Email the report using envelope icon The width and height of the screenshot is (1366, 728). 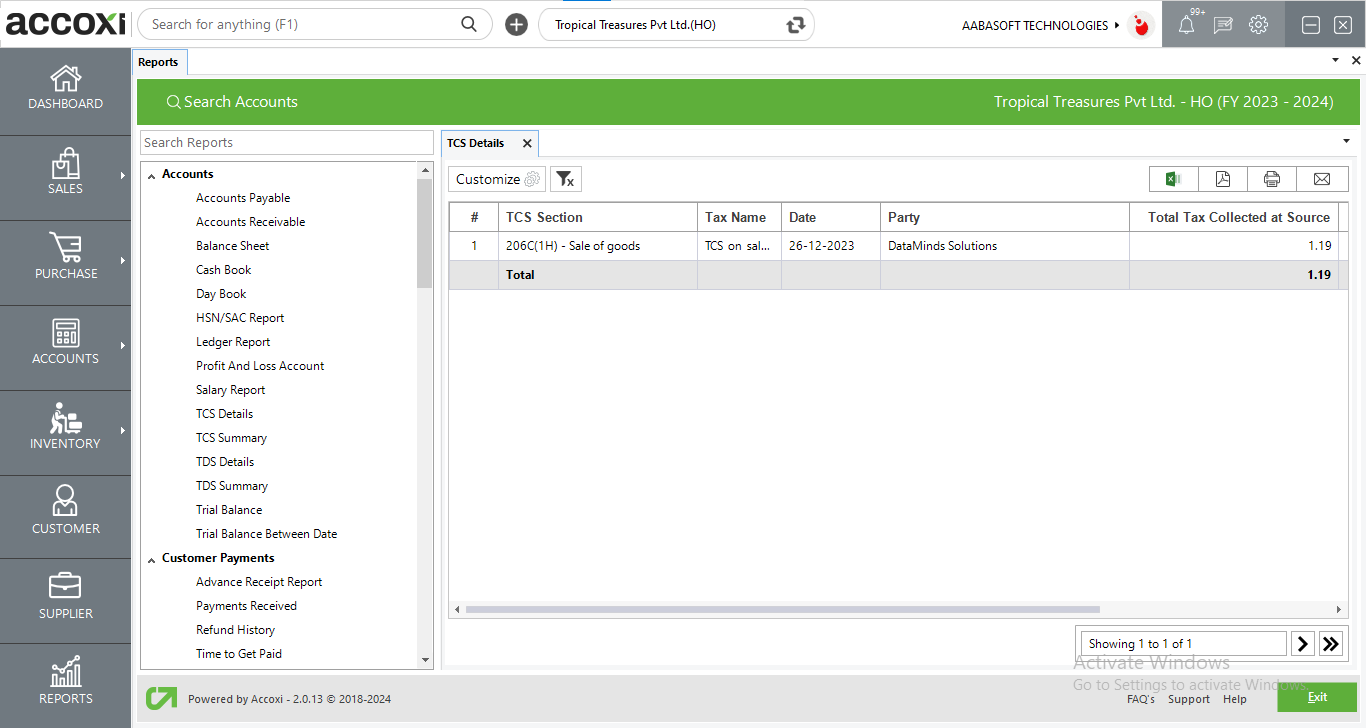1322,179
